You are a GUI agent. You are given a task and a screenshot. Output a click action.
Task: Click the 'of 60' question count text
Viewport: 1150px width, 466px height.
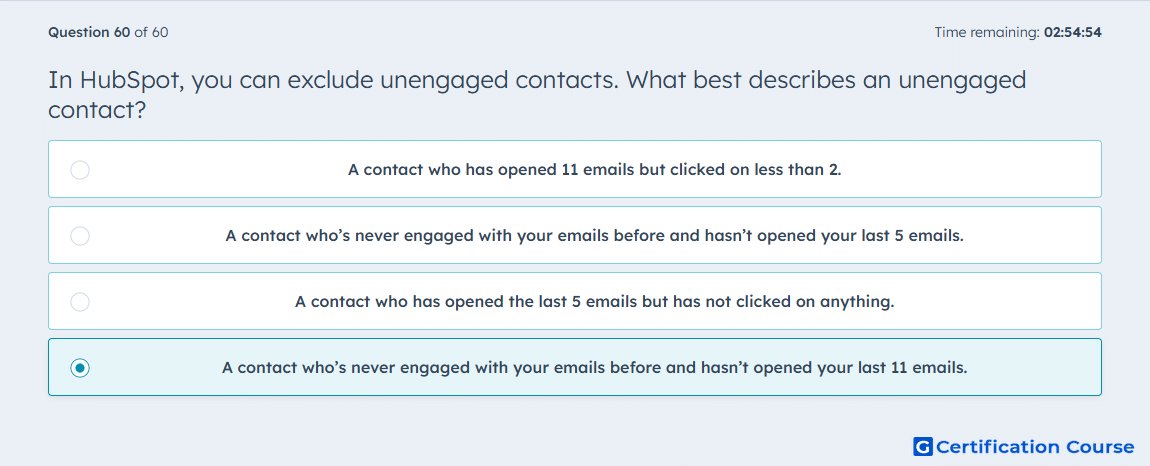point(151,32)
